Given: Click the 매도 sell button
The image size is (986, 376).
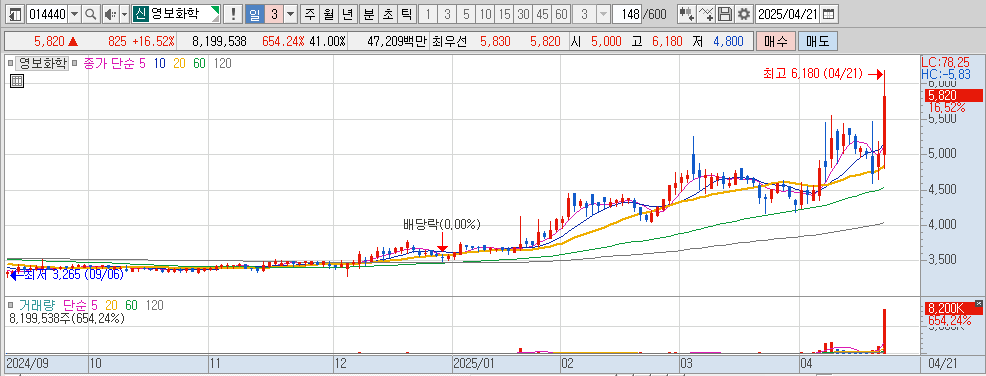Looking at the screenshot, I should (817, 41).
